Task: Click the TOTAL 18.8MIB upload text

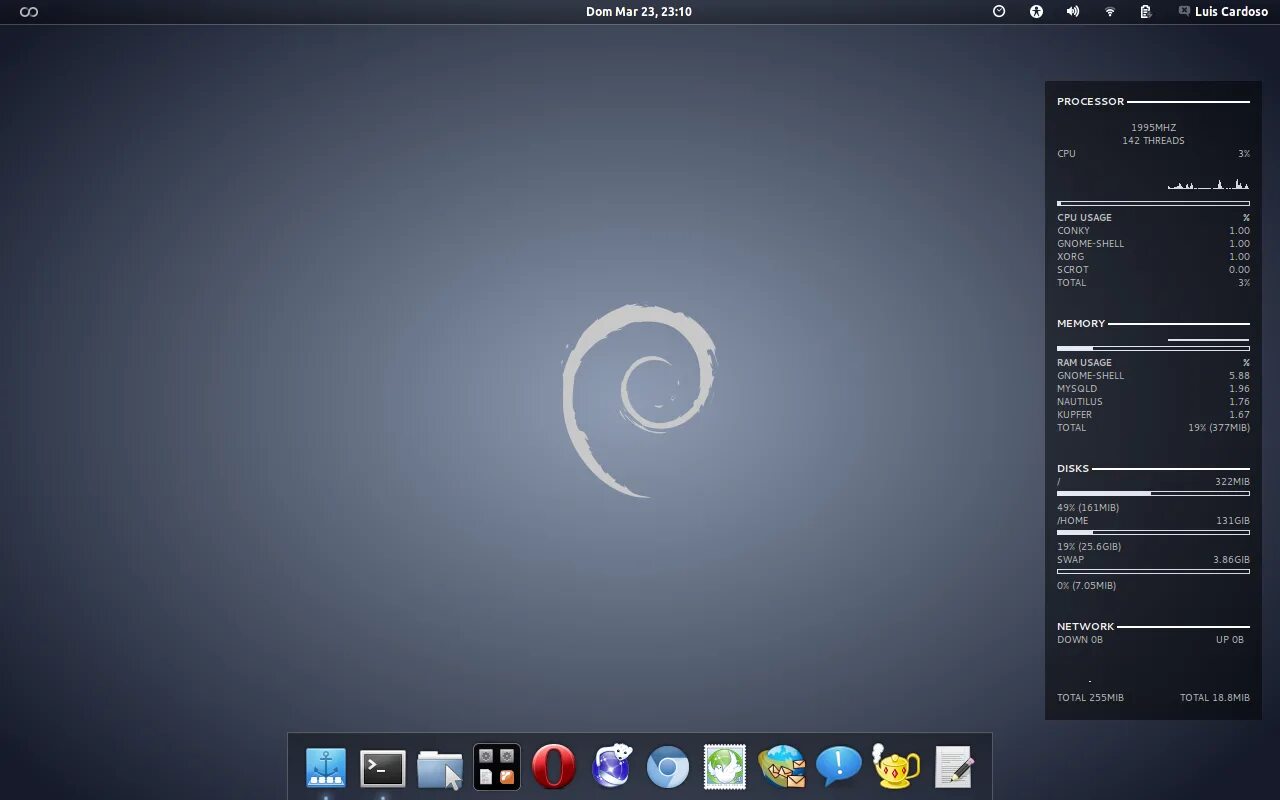Action: pos(1215,698)
